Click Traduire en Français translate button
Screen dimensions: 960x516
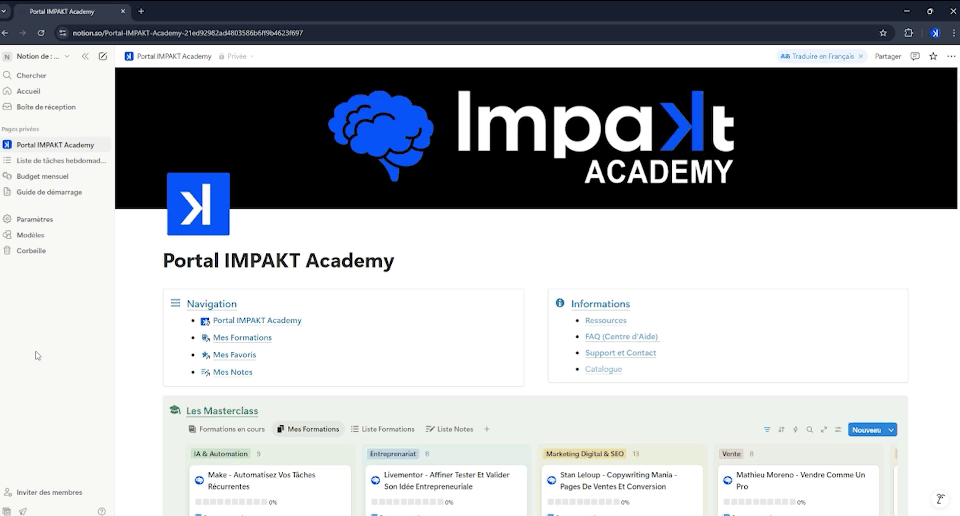(817, 56)
